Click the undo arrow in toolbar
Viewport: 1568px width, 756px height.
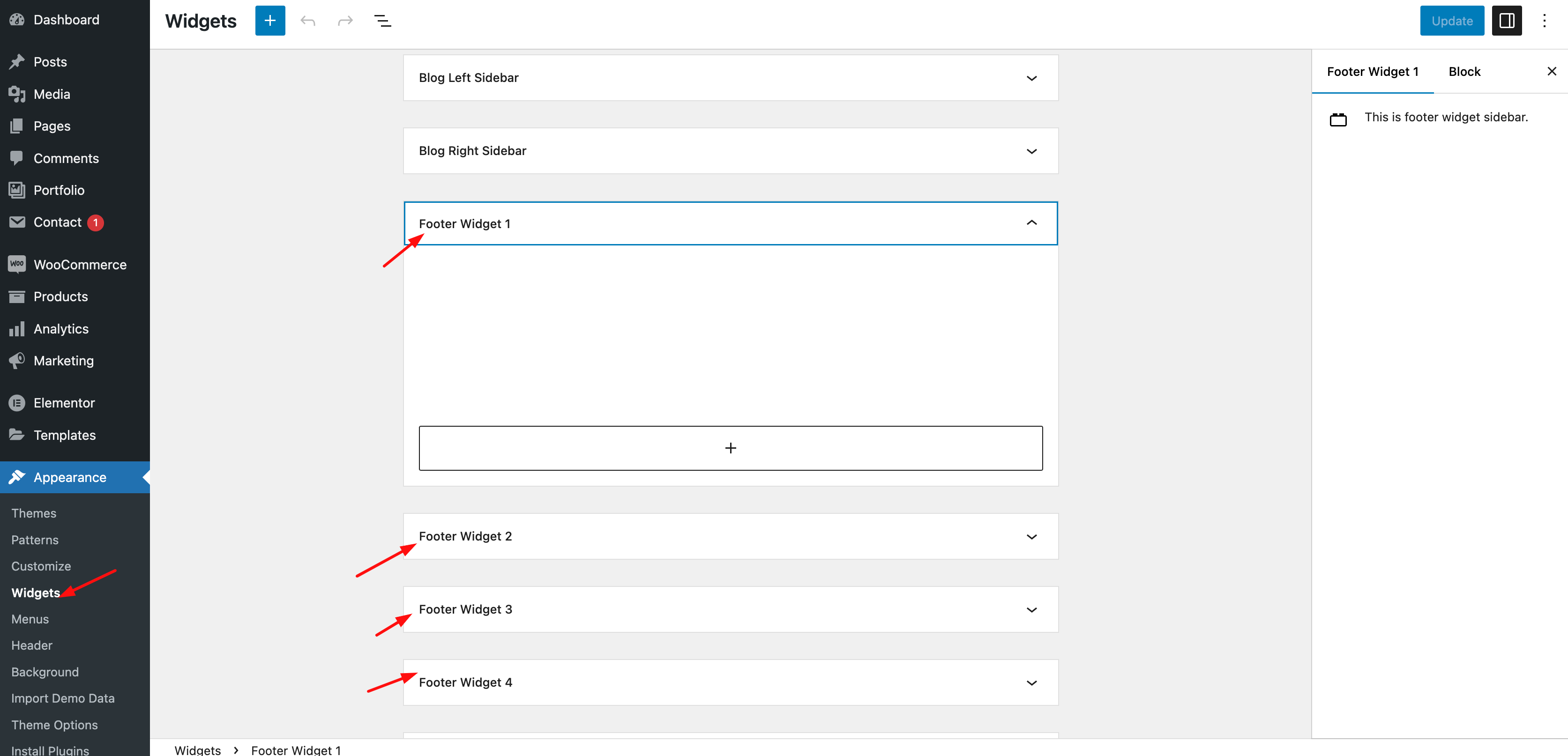click(x=308, y=21)
